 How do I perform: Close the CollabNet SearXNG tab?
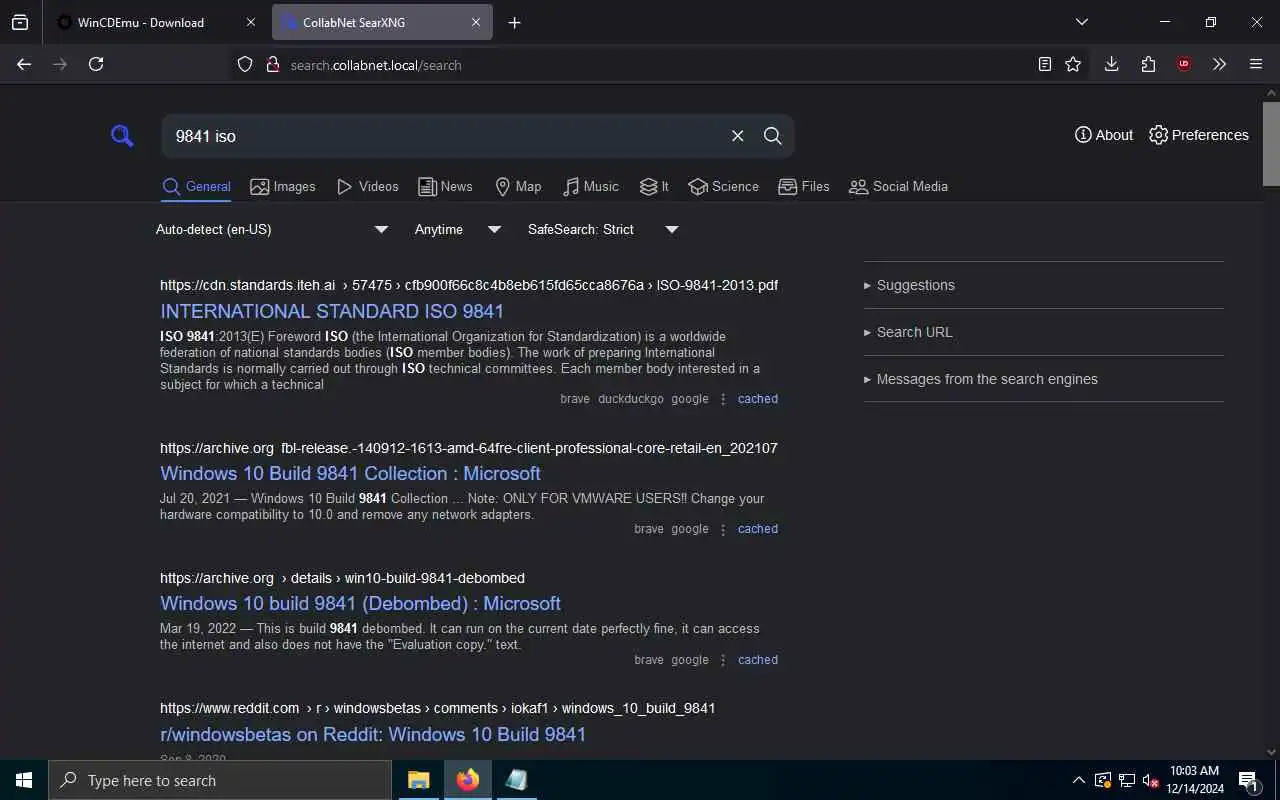pos(476,22)
